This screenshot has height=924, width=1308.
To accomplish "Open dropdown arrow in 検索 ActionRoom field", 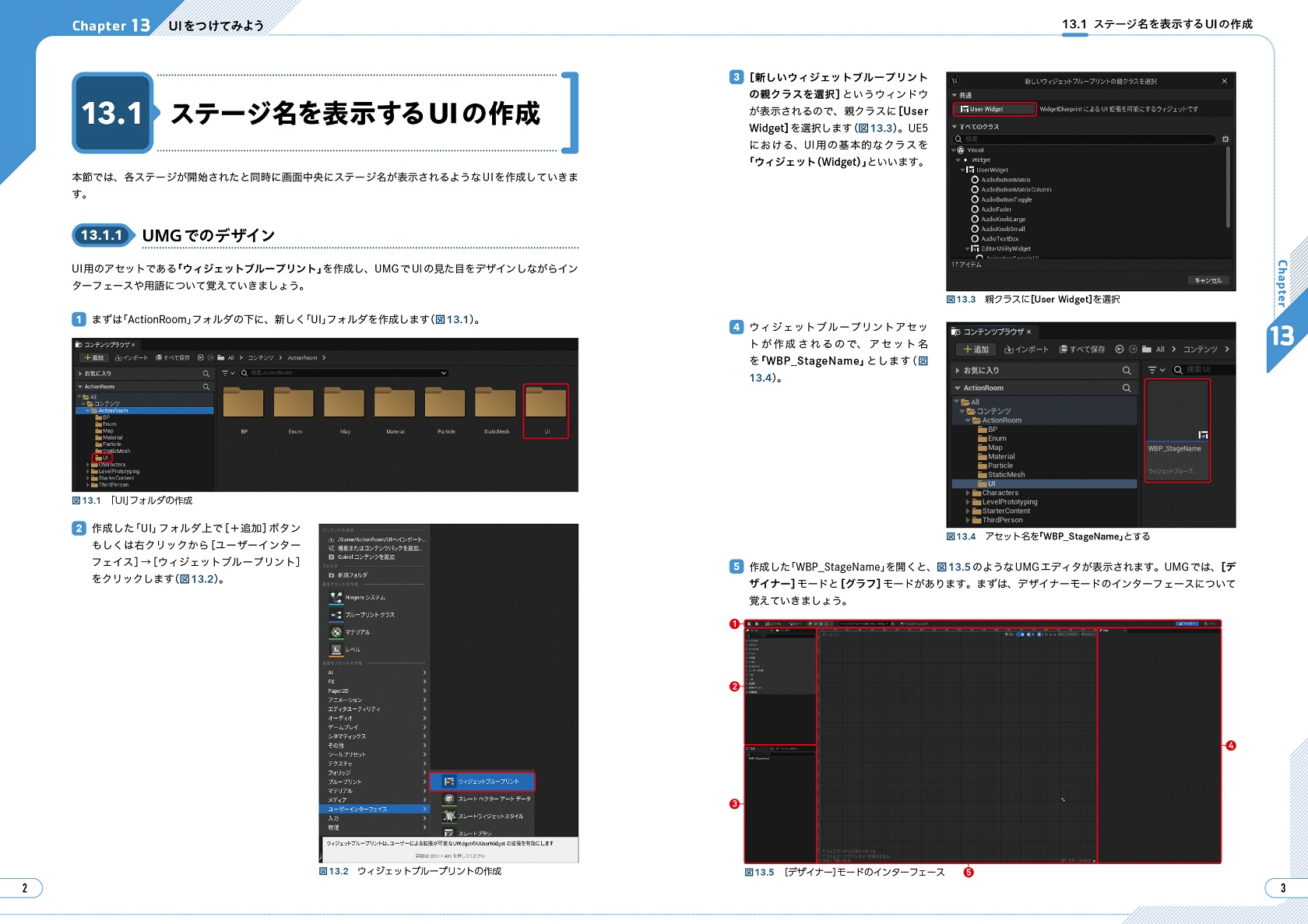I will pyautogui.click(x=444, y=373).
